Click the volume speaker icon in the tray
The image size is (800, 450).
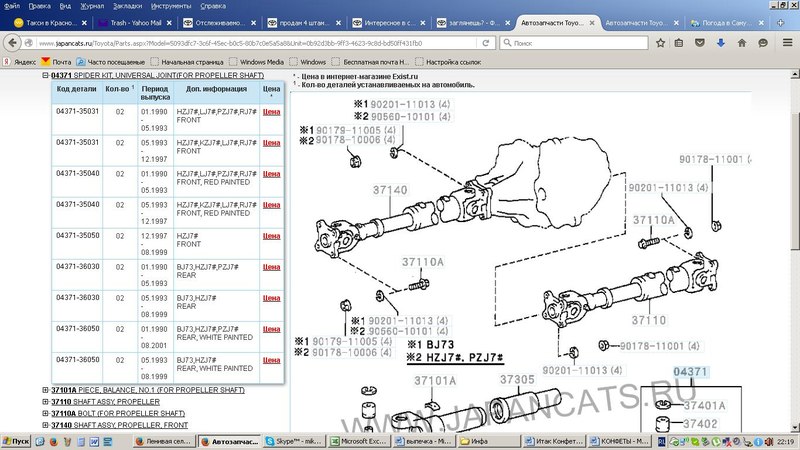click(x=768, y=441)
